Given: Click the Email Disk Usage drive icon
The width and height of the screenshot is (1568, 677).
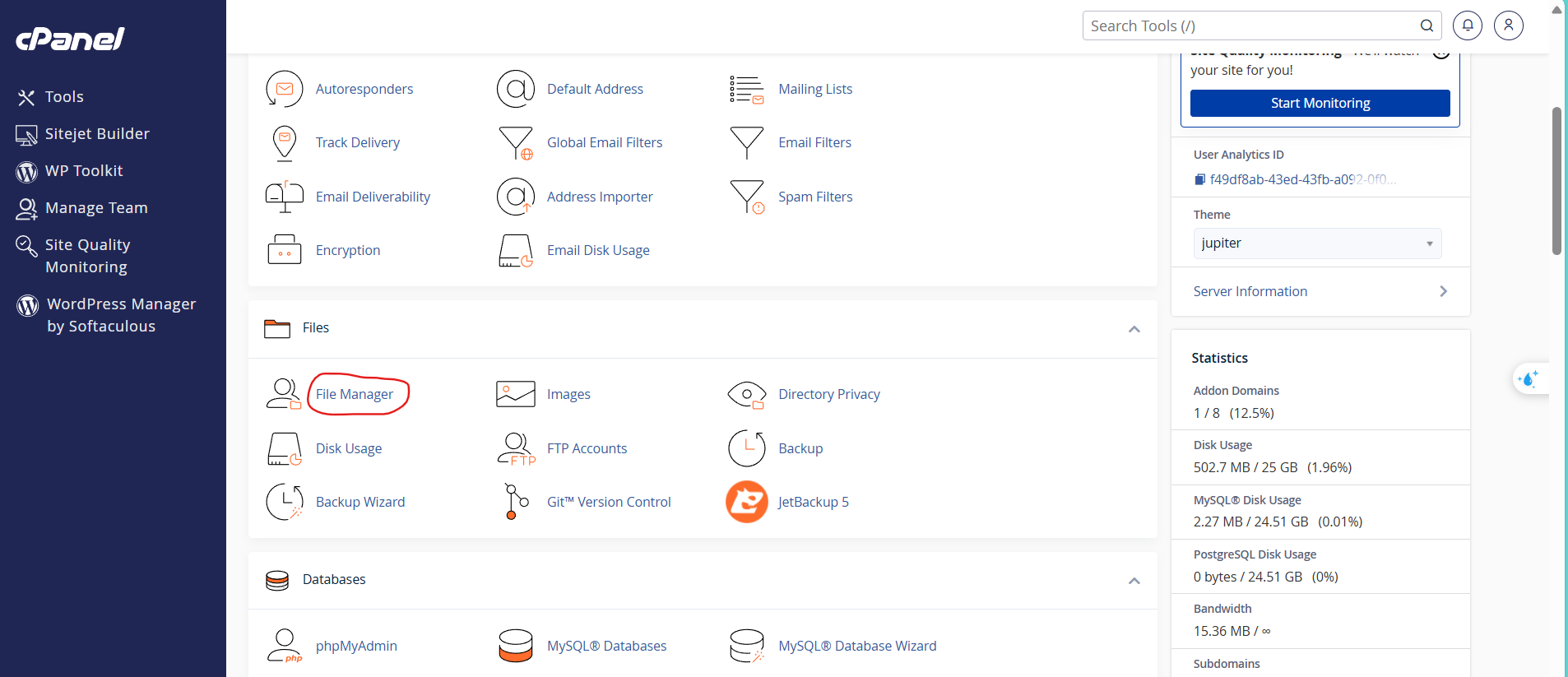Looking at the screenshot, I should pyautogui.click(x=516, y=250).
